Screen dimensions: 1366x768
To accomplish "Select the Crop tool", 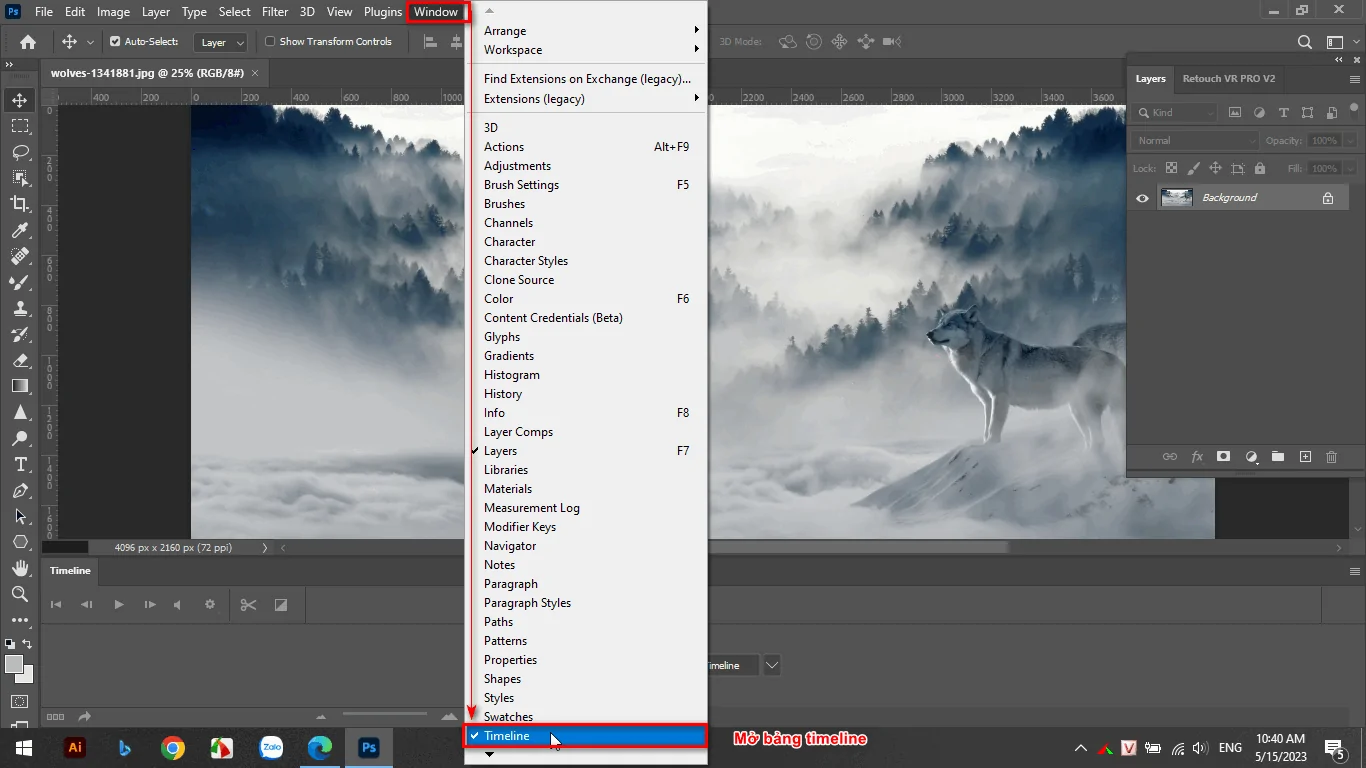I will (20, 204).
